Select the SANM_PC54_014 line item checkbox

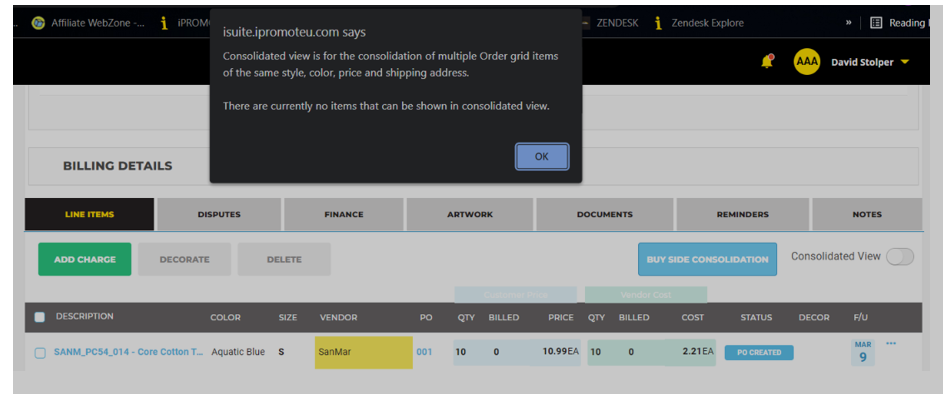pyautogui.click(x=40, y=353)
